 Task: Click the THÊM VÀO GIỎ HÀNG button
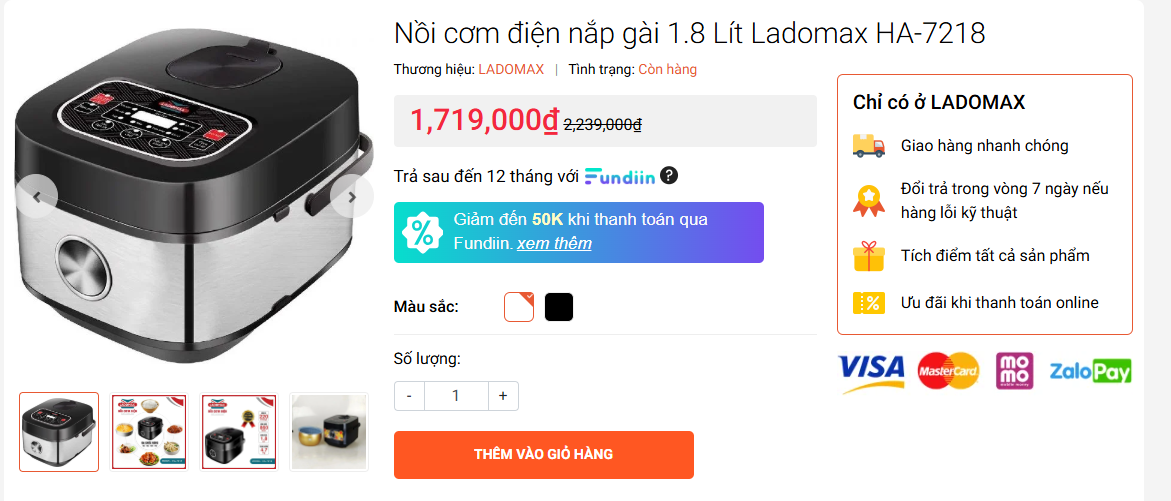pyautogui.click(x=544, y=455)
